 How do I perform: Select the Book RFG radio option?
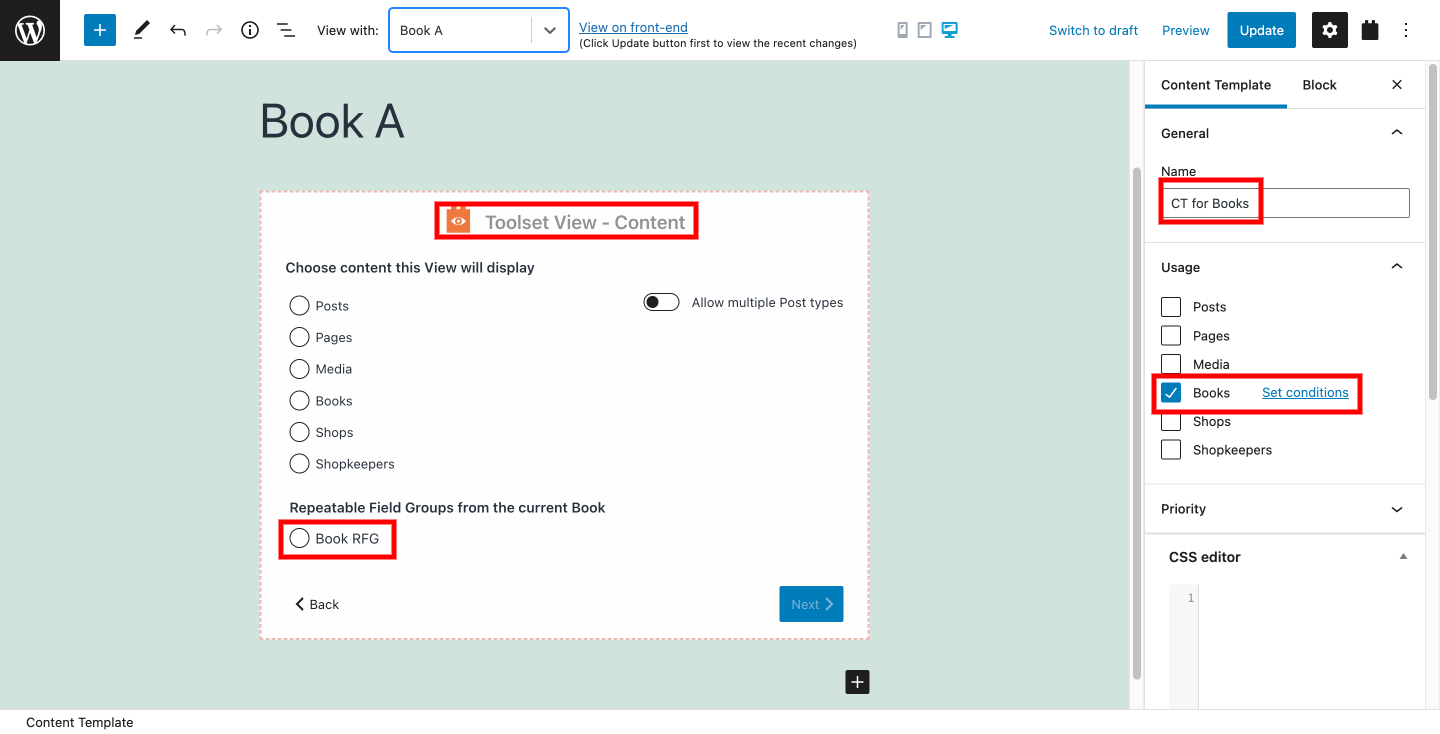pyautogui.click(x=299, y=538)
